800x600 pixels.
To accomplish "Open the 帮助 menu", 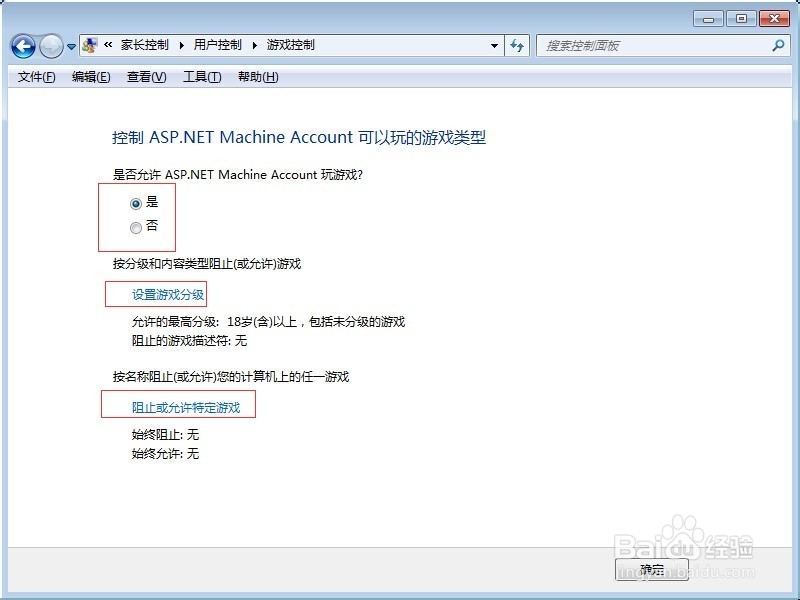I will click(x=260, y=77).
